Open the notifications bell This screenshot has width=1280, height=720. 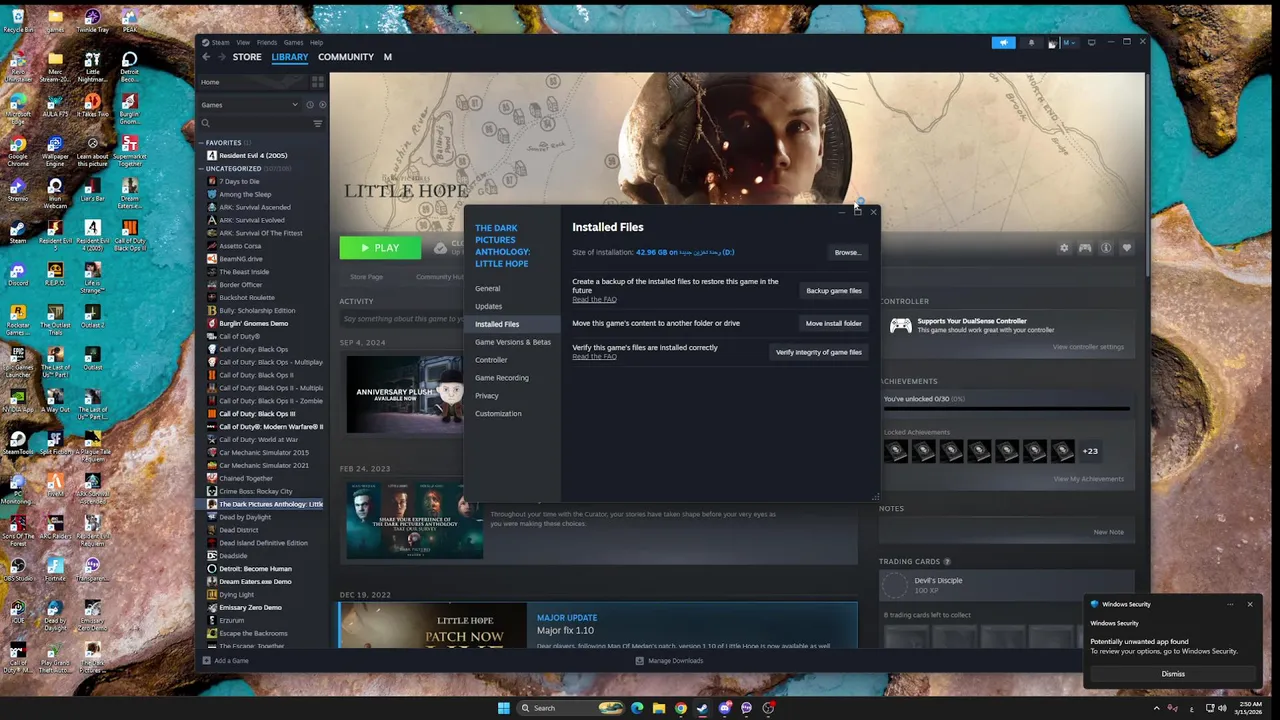click(1031, 43)
